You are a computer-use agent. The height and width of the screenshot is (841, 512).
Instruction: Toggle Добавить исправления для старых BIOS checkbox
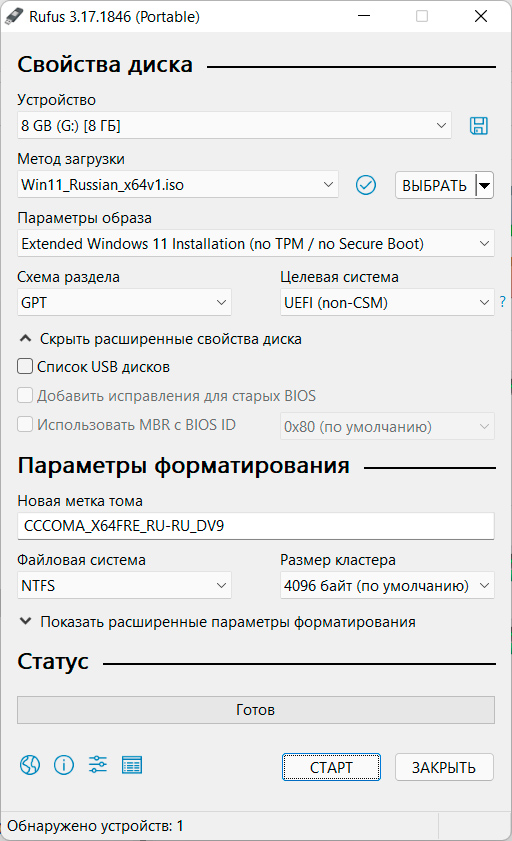pos(25,395)
